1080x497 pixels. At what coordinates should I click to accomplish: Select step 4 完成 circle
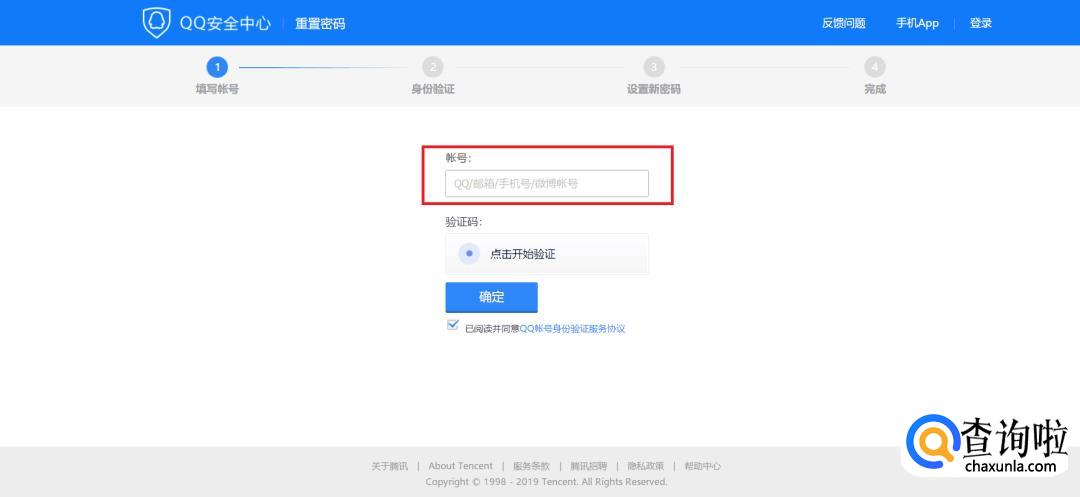[x=875, y=67]
